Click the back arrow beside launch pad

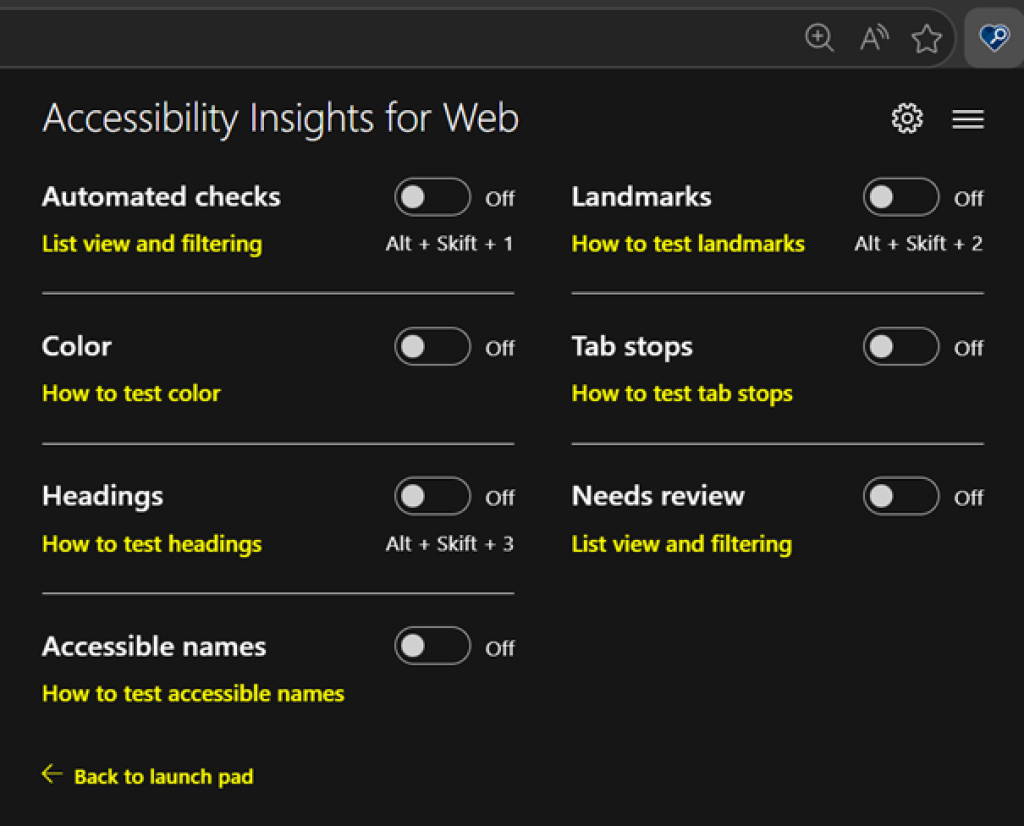[x=52, y=774]
